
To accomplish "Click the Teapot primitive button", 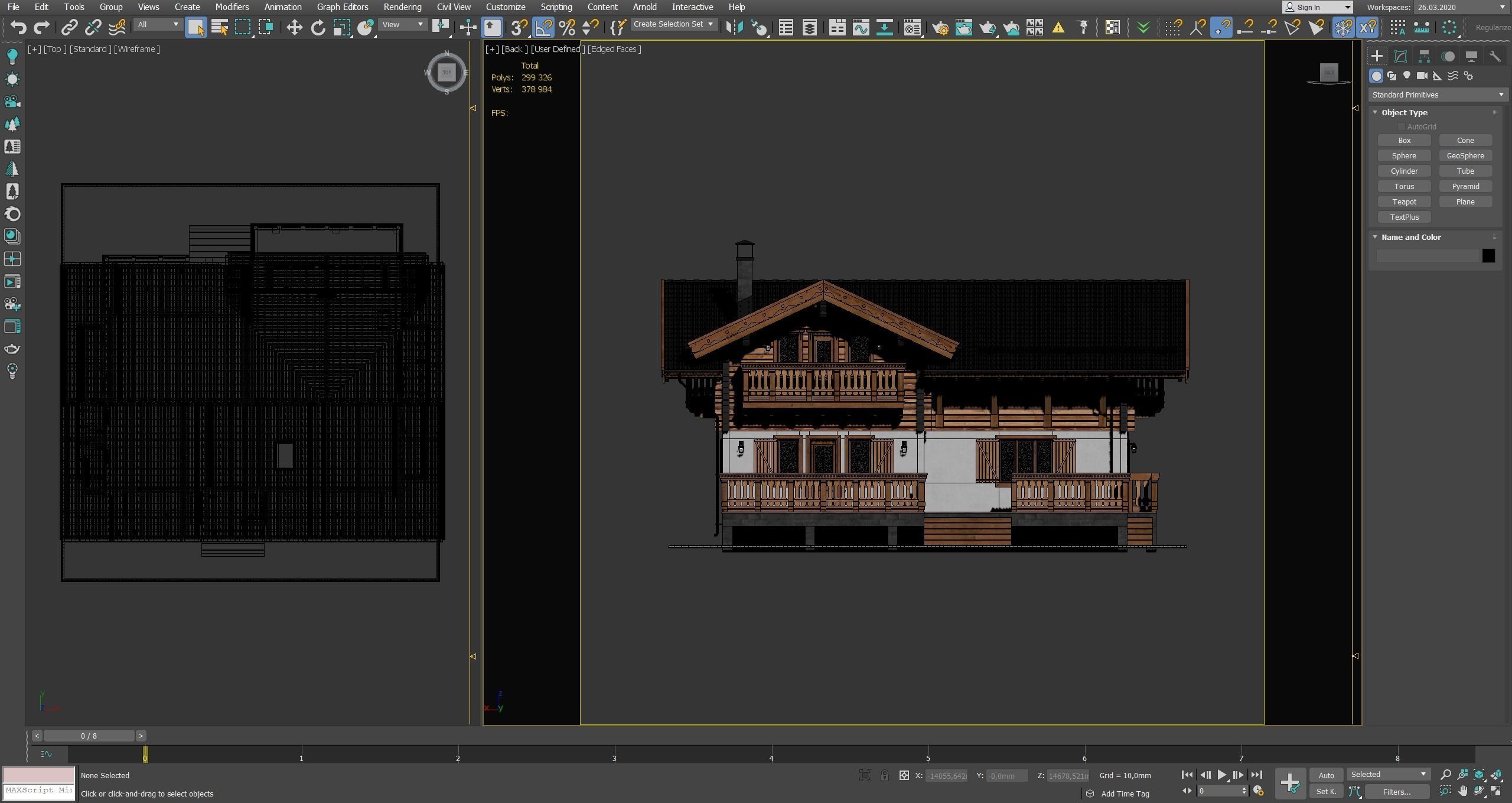I will pyautogui.click(x=1404, y=201).
